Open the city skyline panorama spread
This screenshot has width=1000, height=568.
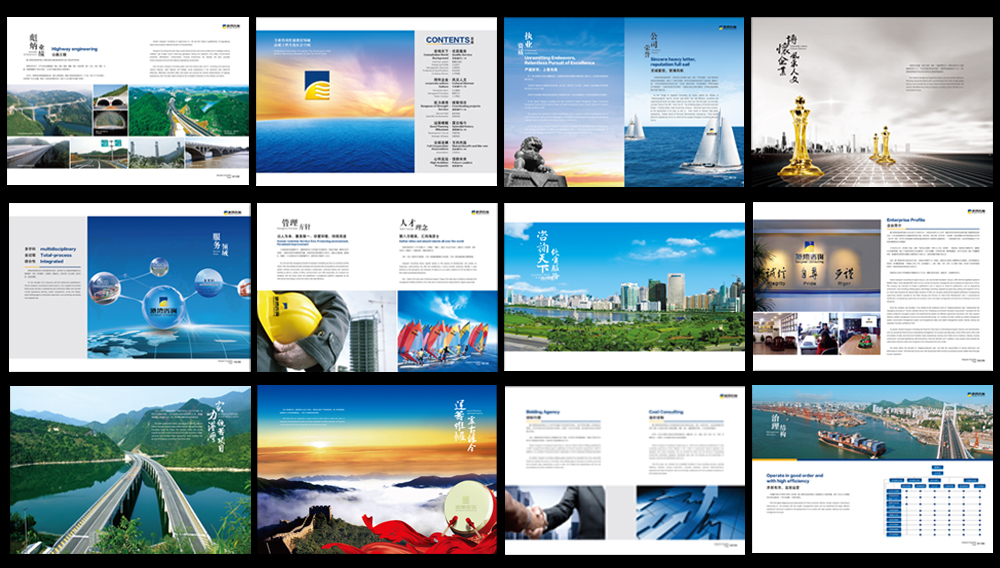(x=624, y=287)
